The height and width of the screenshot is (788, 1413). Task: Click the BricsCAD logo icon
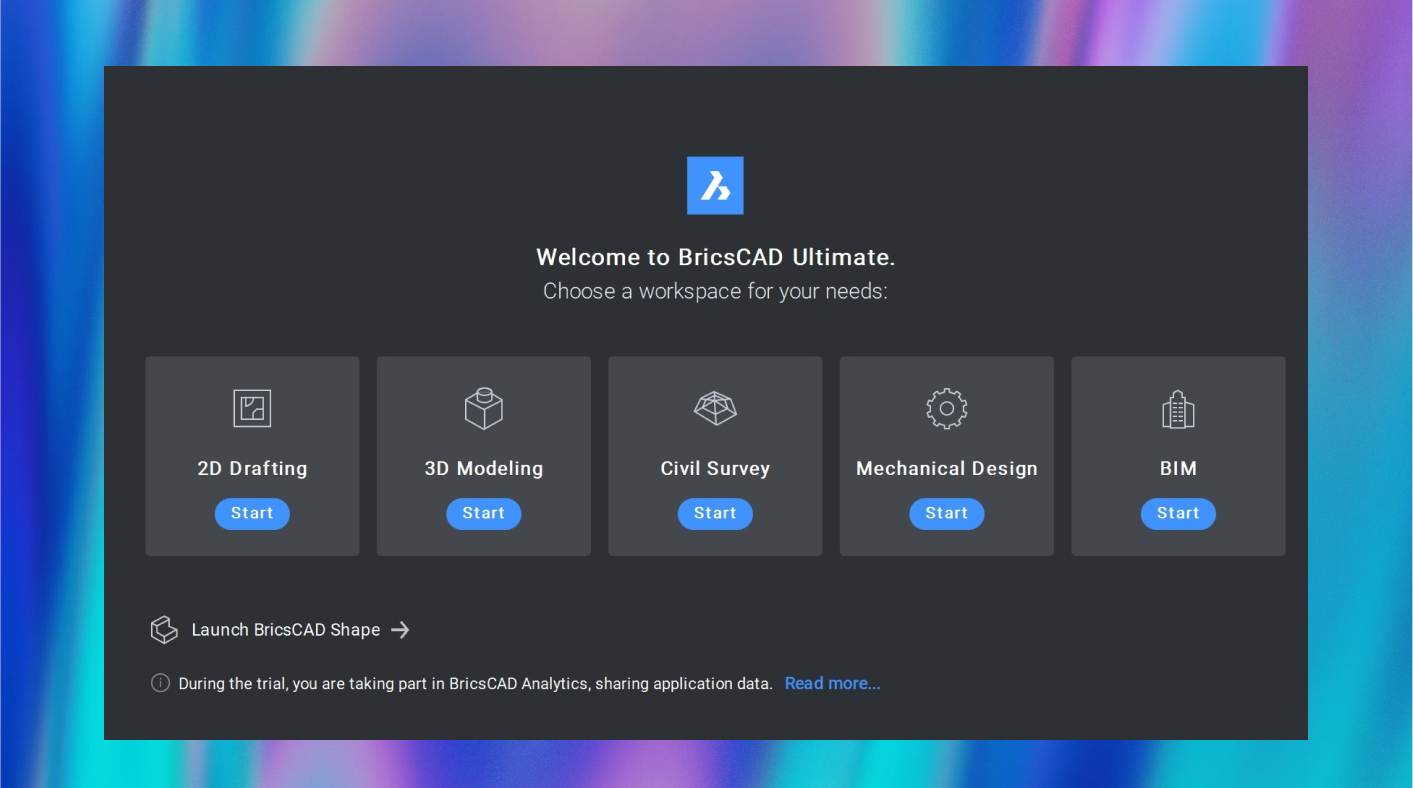pos(715,185)
